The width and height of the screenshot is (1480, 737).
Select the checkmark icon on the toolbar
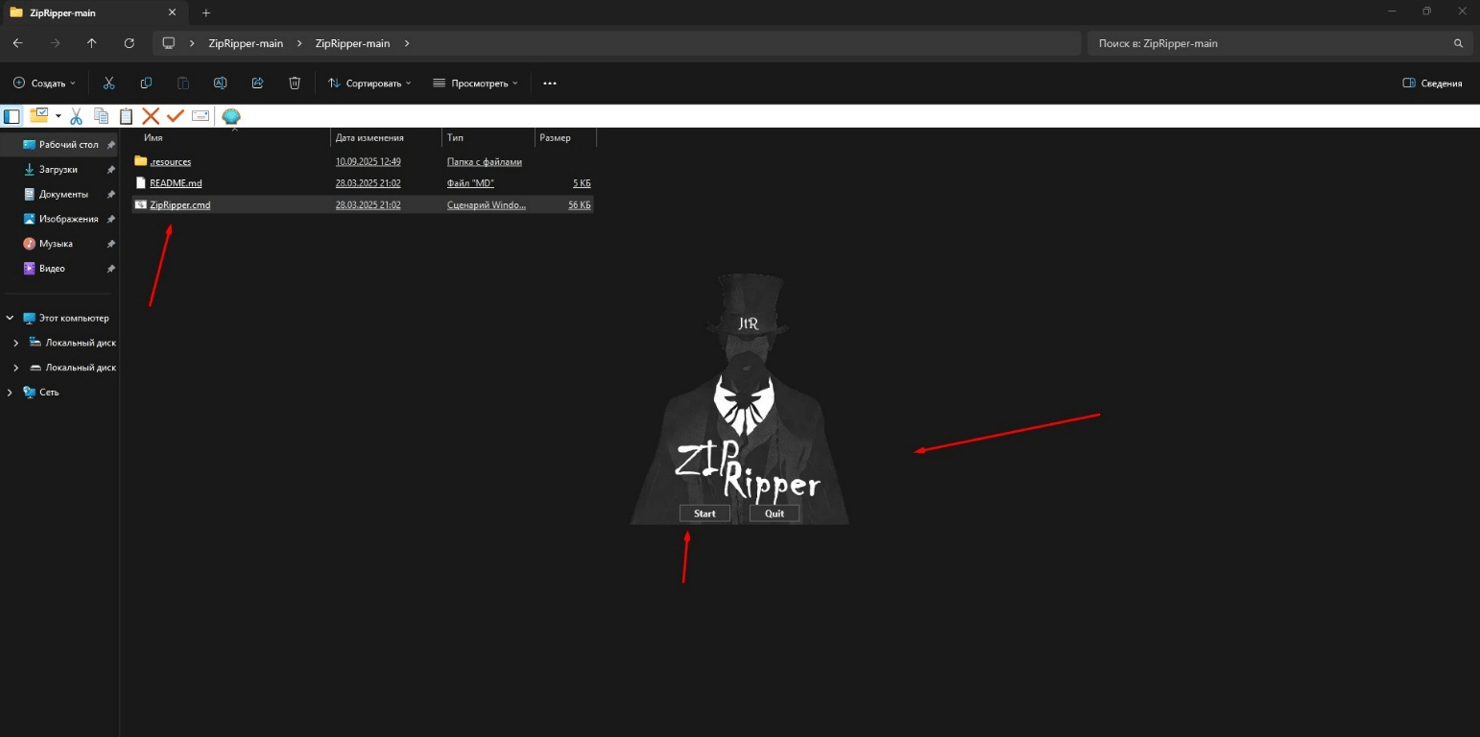(x=175, y=115)
